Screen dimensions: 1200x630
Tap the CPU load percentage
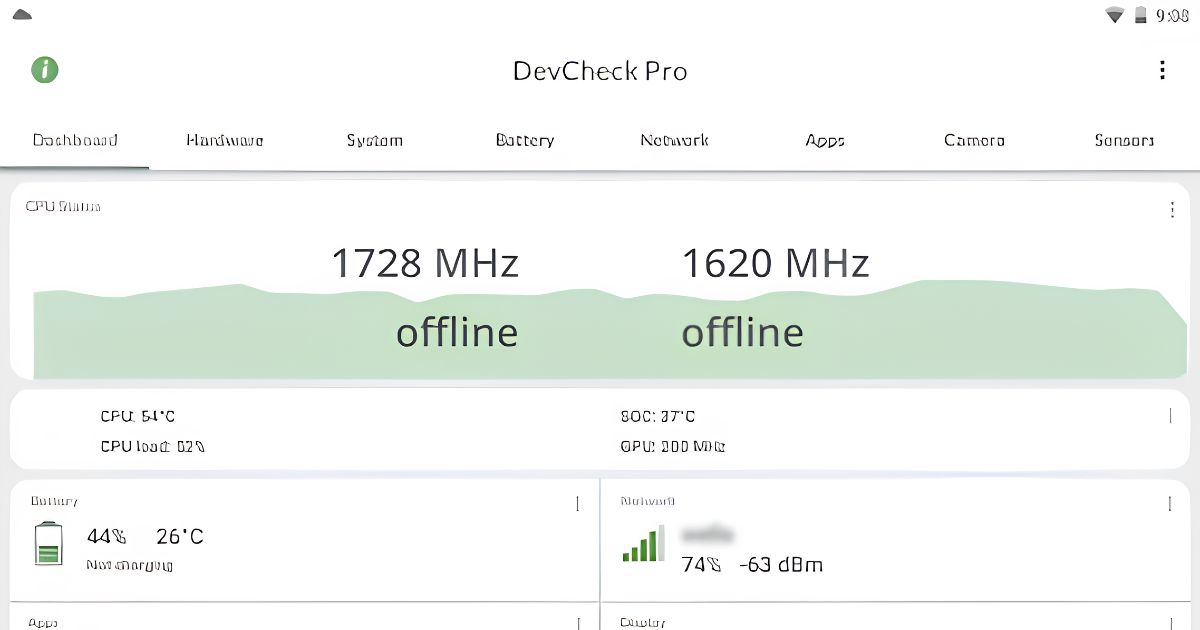click(x=153, y=446)
